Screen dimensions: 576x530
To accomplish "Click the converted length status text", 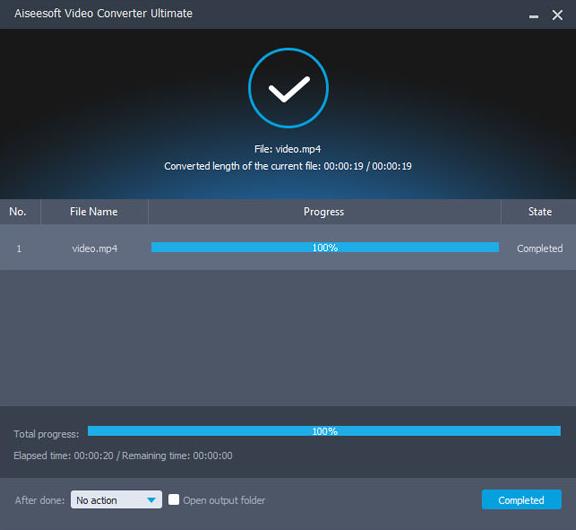I will pos(288,166).
